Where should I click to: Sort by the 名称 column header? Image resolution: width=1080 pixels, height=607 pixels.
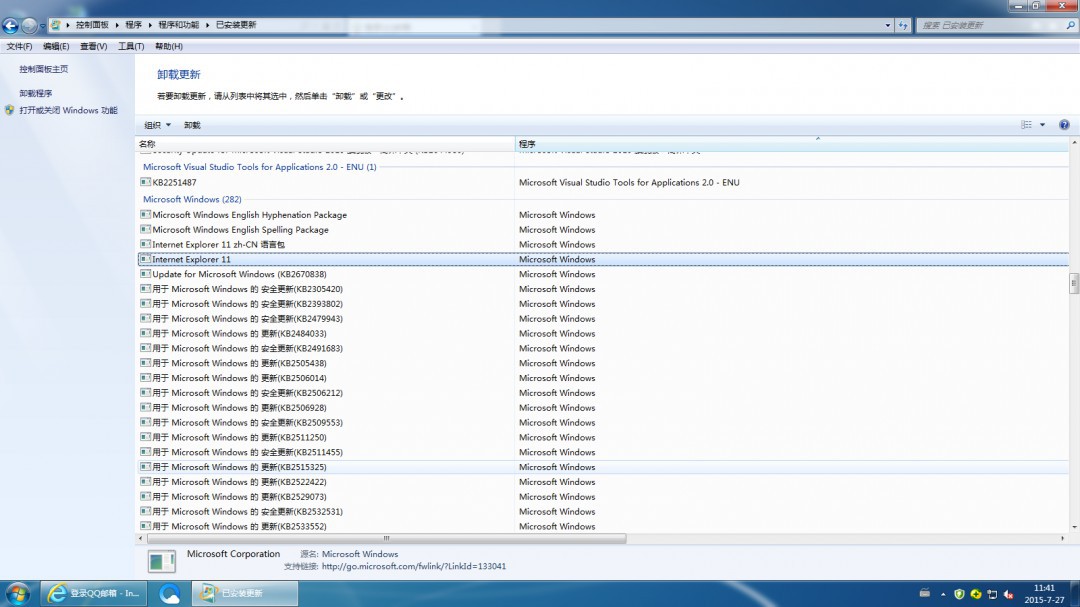point(325,144)
